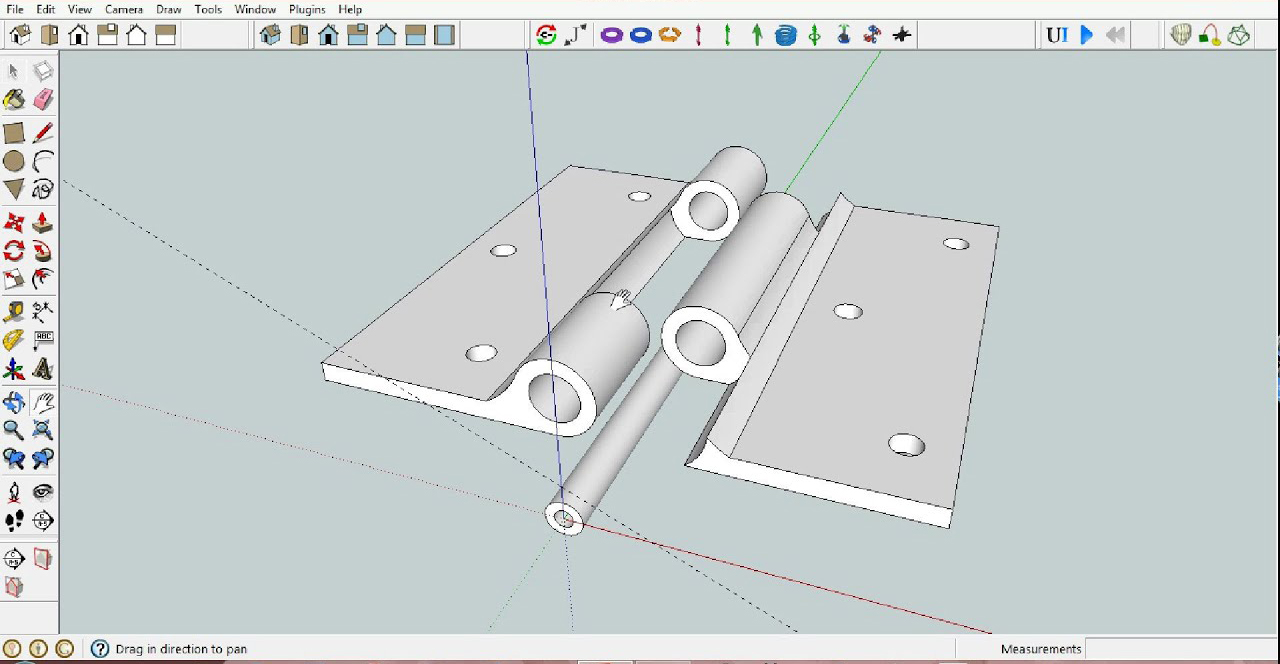The image size is (1280, 664).
Task: Select the Eraser tool
Action: (x=44, y=100)
